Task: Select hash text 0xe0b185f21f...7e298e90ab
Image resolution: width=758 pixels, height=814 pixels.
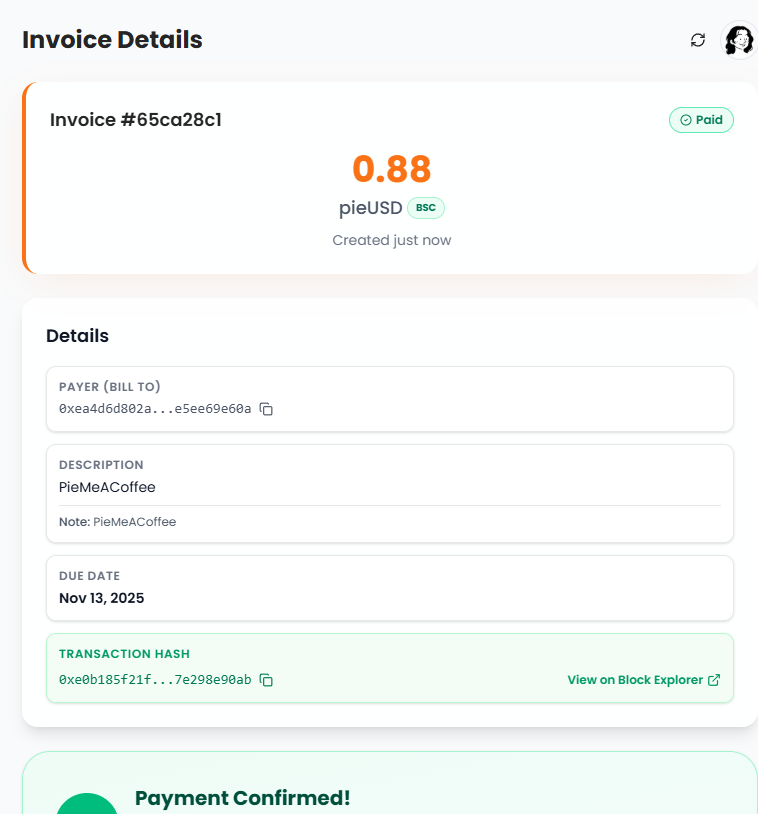Action: pos(155,680)
